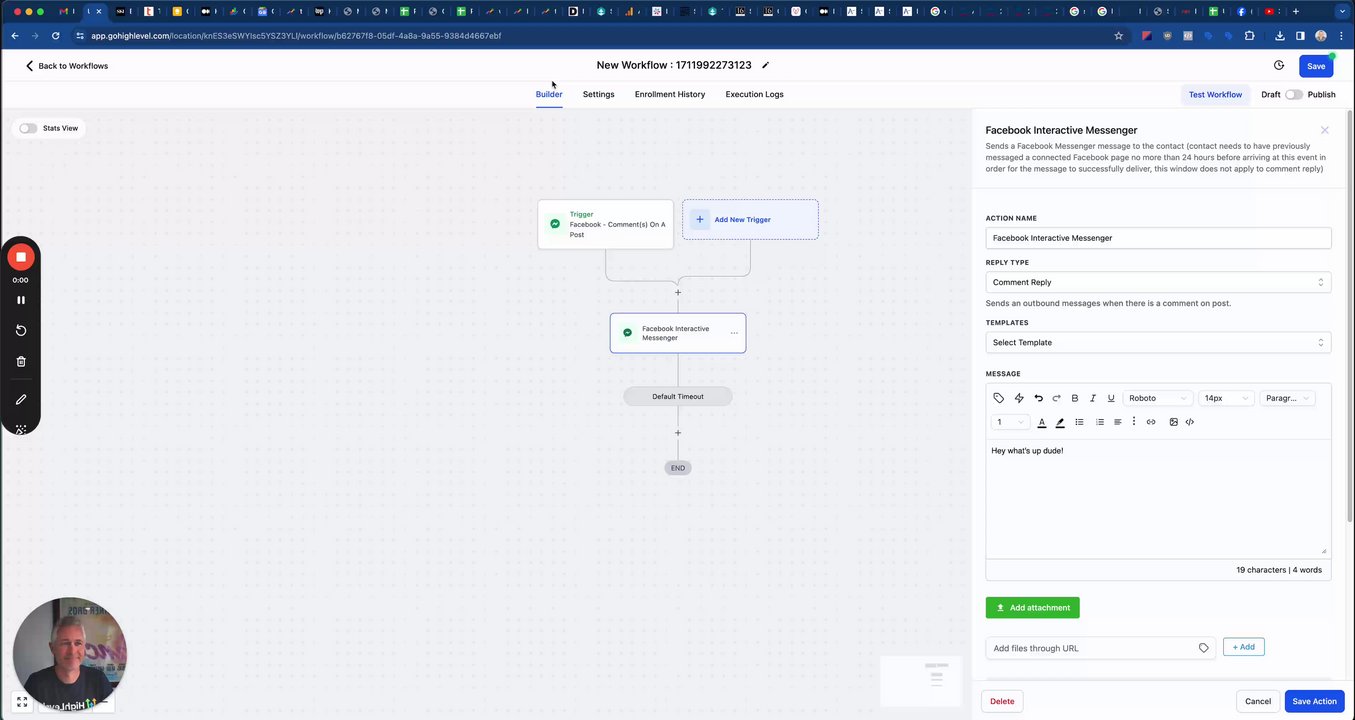Edit the workflow name with pencil icon
This screenshot has height=720, width=1355.
tap(765, 65)
